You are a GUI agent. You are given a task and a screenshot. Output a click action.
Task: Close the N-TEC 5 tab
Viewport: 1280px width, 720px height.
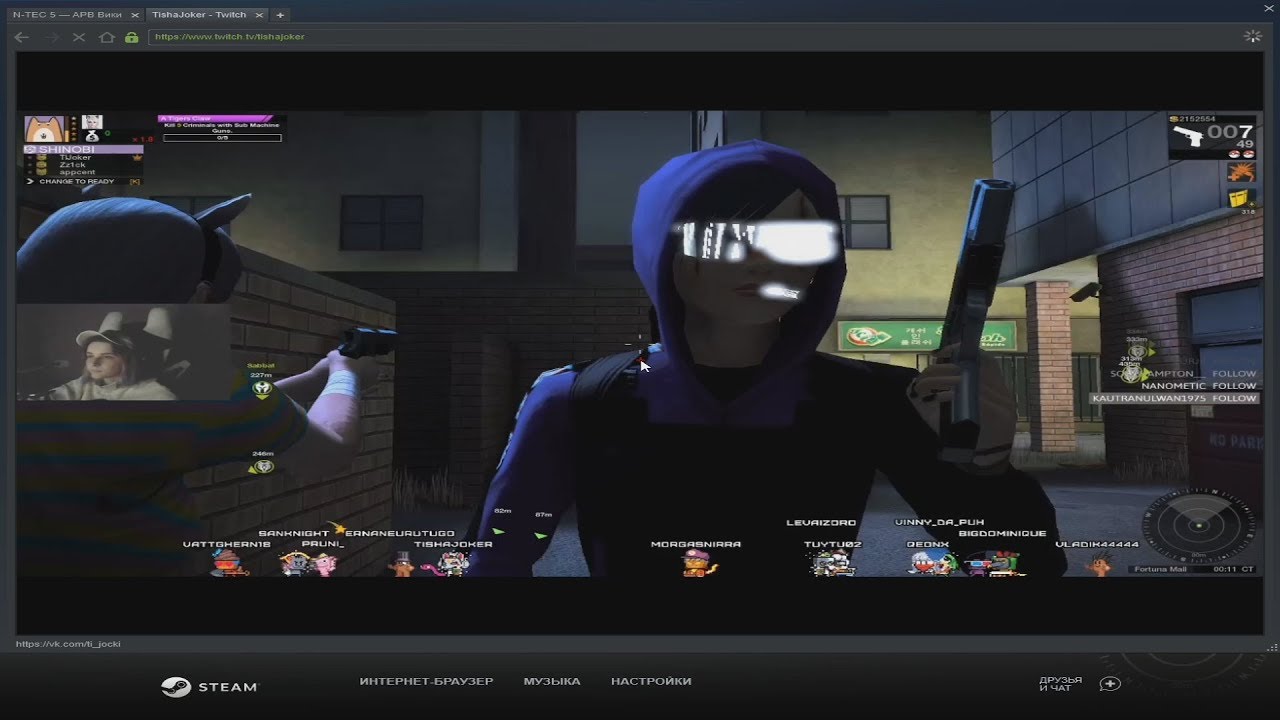tap(135, 15)
